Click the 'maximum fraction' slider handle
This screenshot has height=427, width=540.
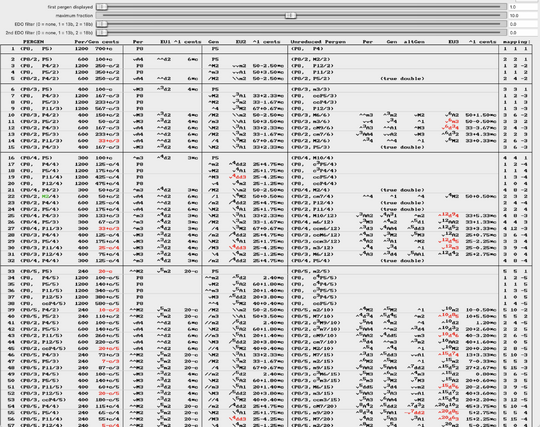[291, 15]
